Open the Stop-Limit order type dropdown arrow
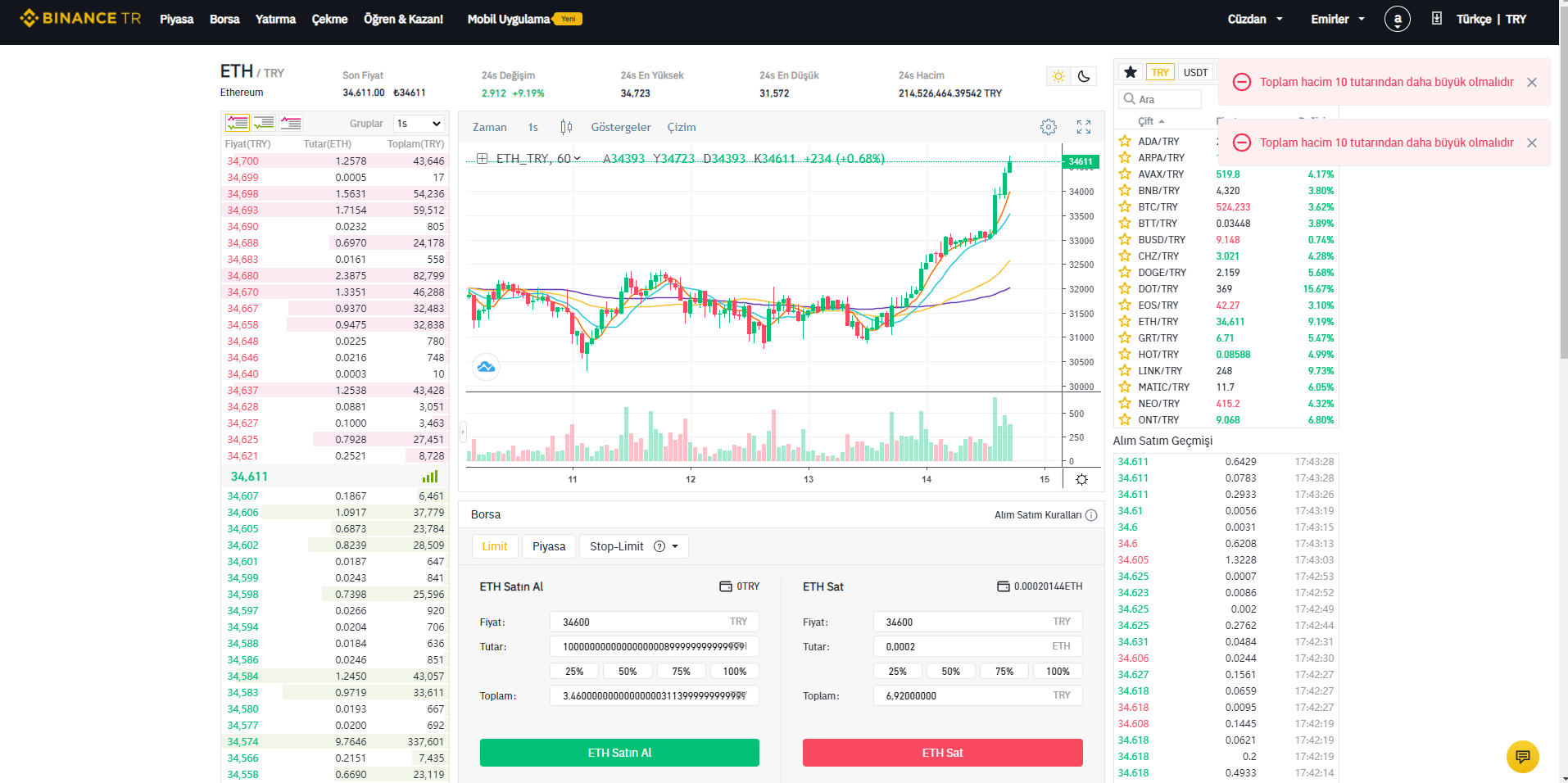This screenshot has height=783, width=1568. (675, 546)
